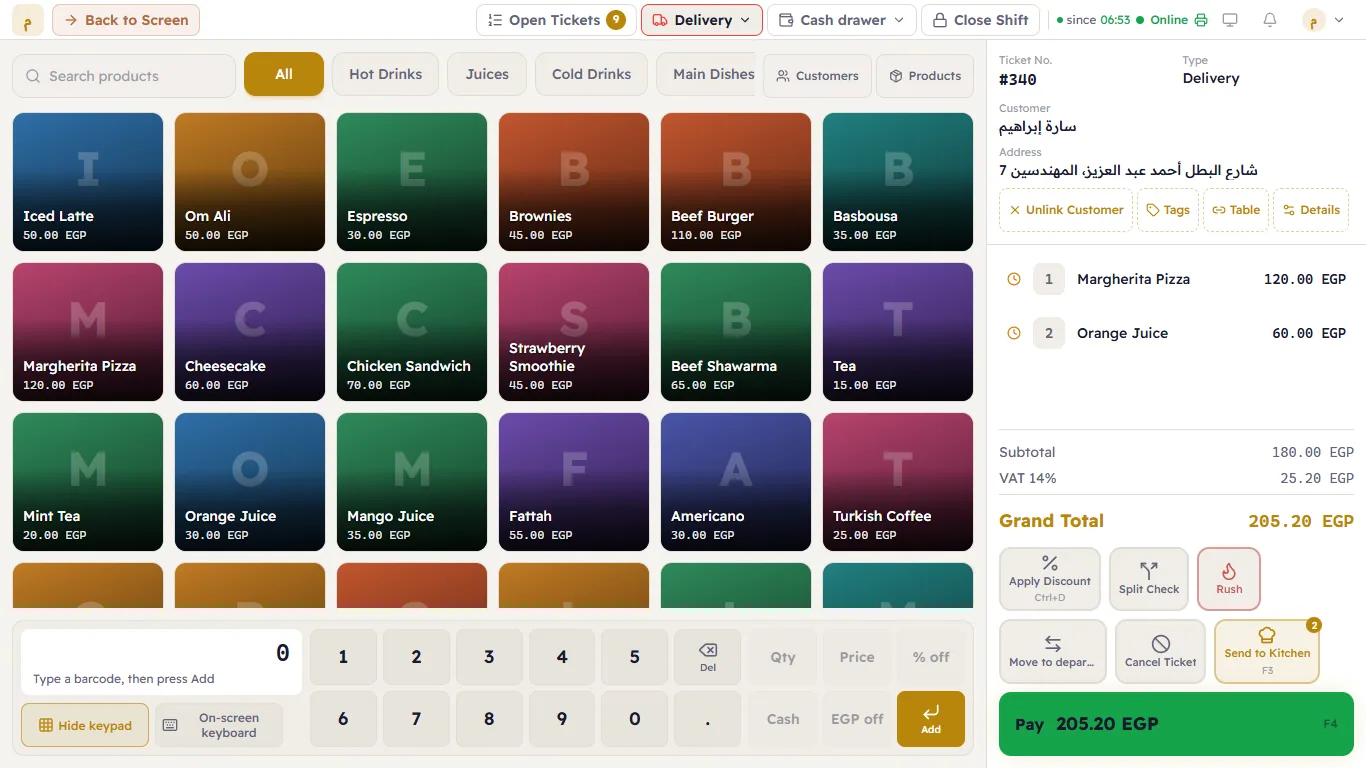1366x768 pixels.
Task: Cancel the current ticket
Action: coord(1160,652)
